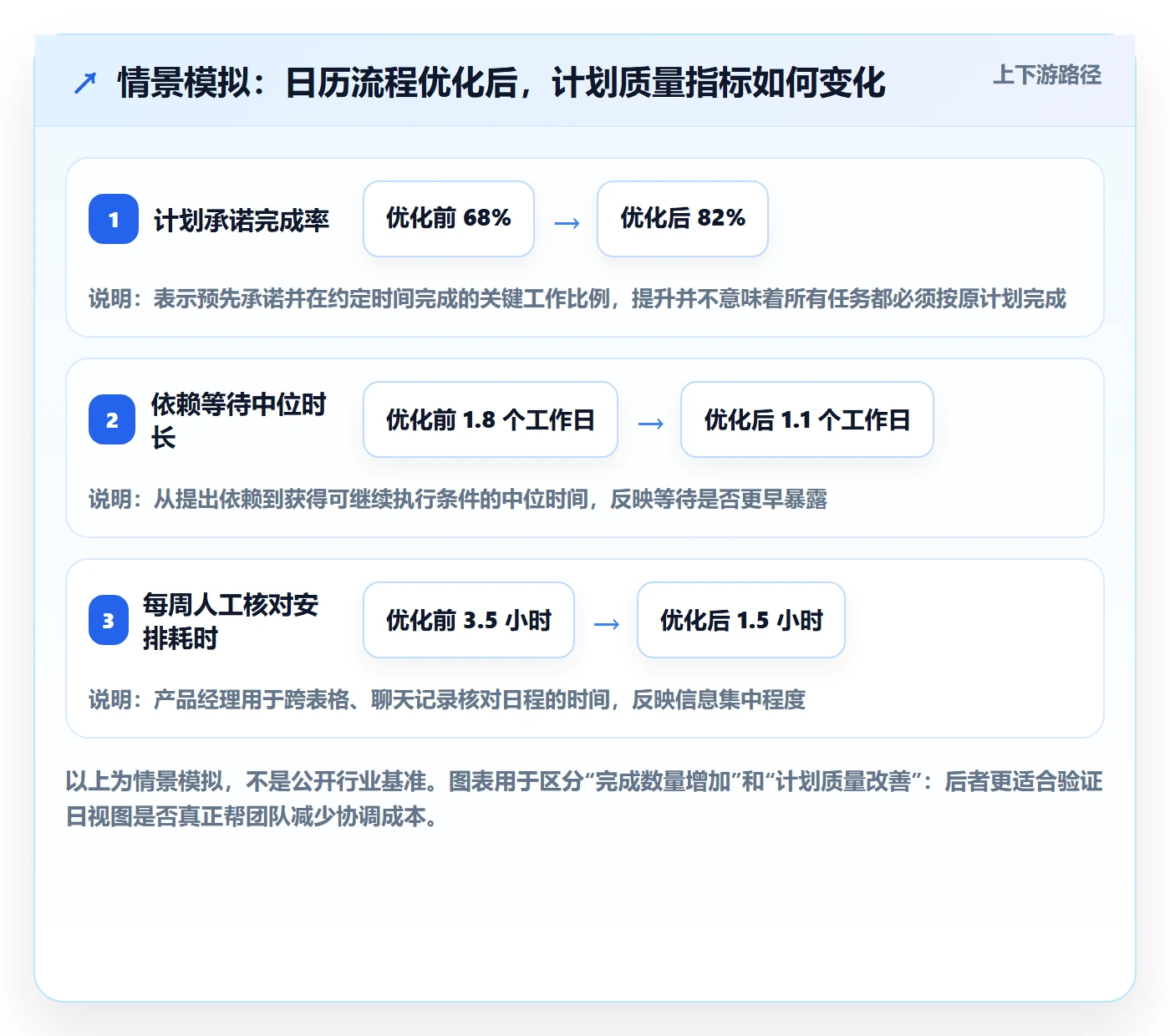1170x1036 pixels.
Task: Click the footnote starting 以上为情景模拟
Action: (x=584, y=799)
